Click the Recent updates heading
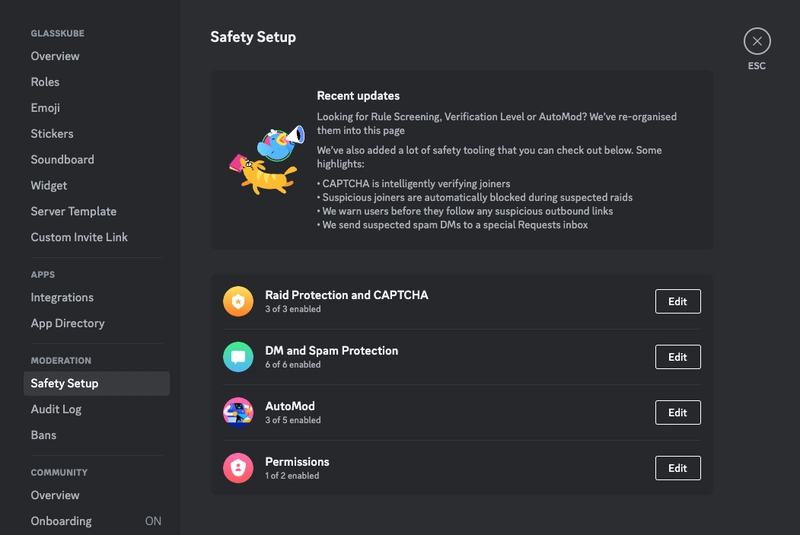This screenshot has height=535, width=800. point(358,96)
